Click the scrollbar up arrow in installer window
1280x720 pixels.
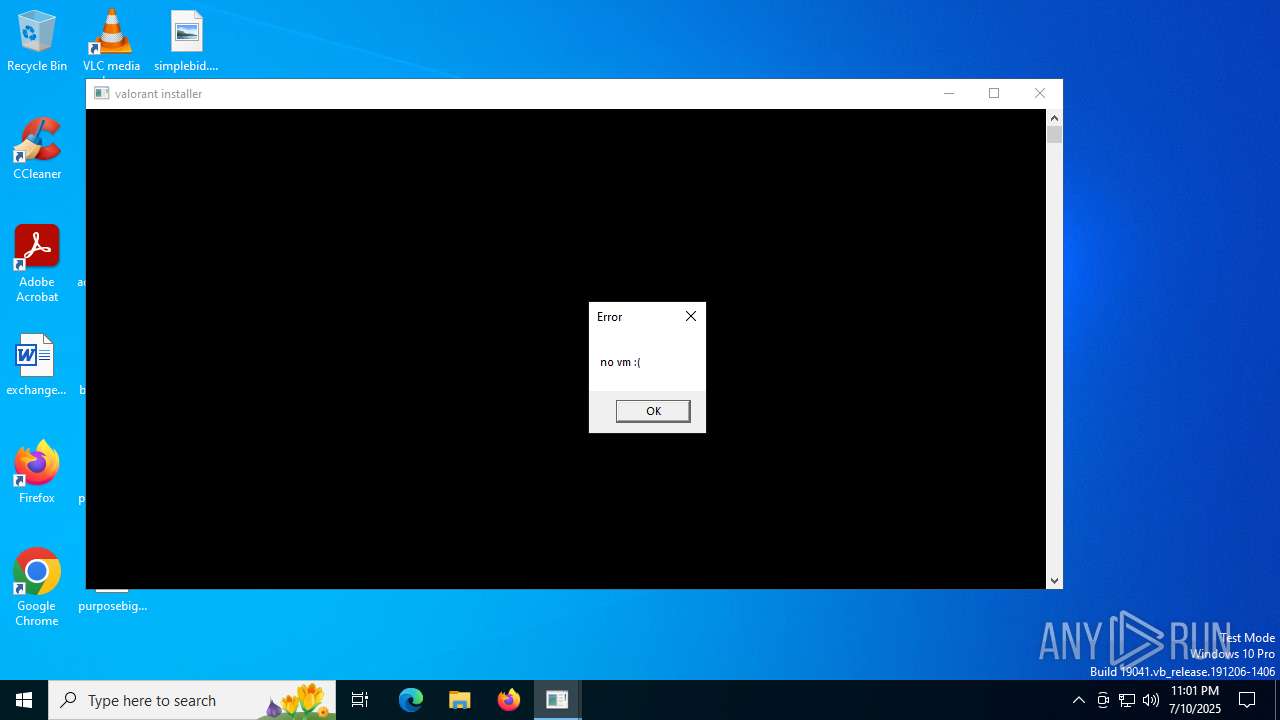1054,118
